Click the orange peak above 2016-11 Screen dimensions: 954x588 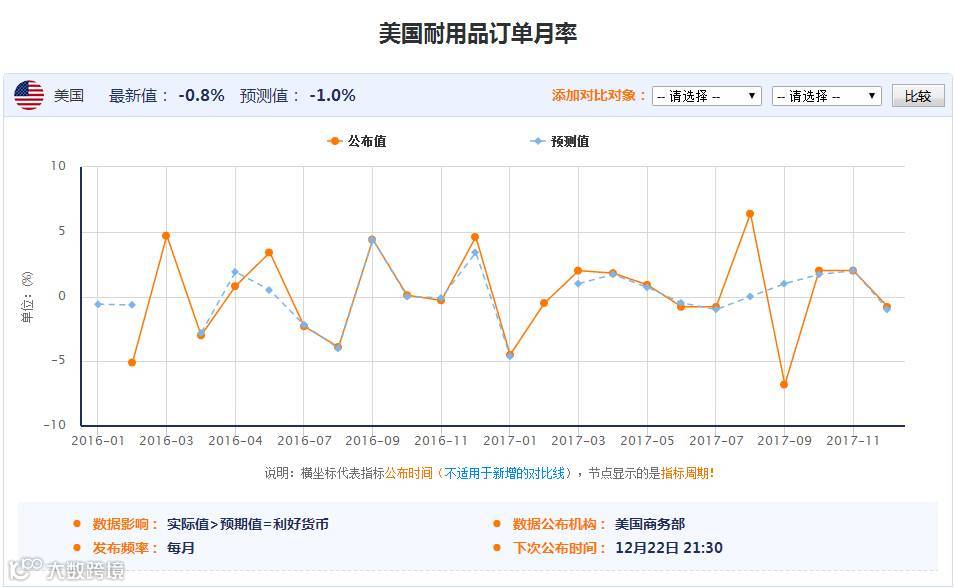(475, 237)
